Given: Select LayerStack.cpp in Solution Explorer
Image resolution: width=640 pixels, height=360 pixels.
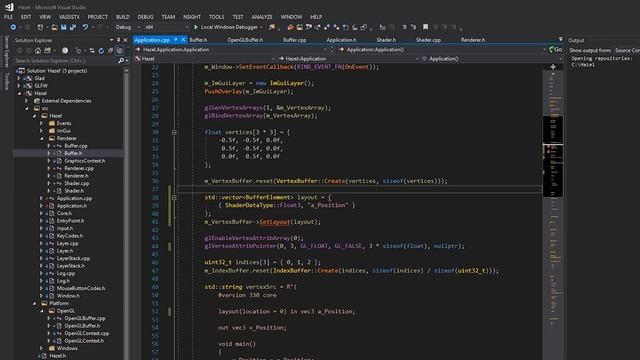Looking at the screenshot, I should pos(73,258).
